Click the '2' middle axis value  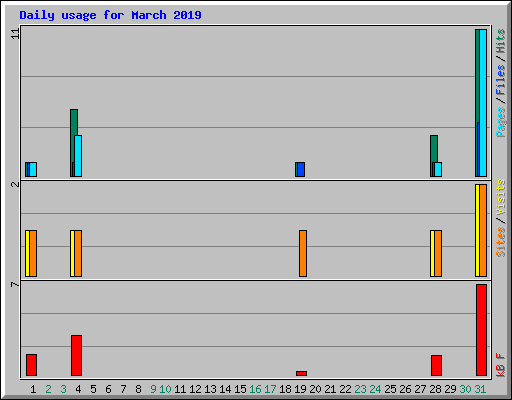coord(15,184)
